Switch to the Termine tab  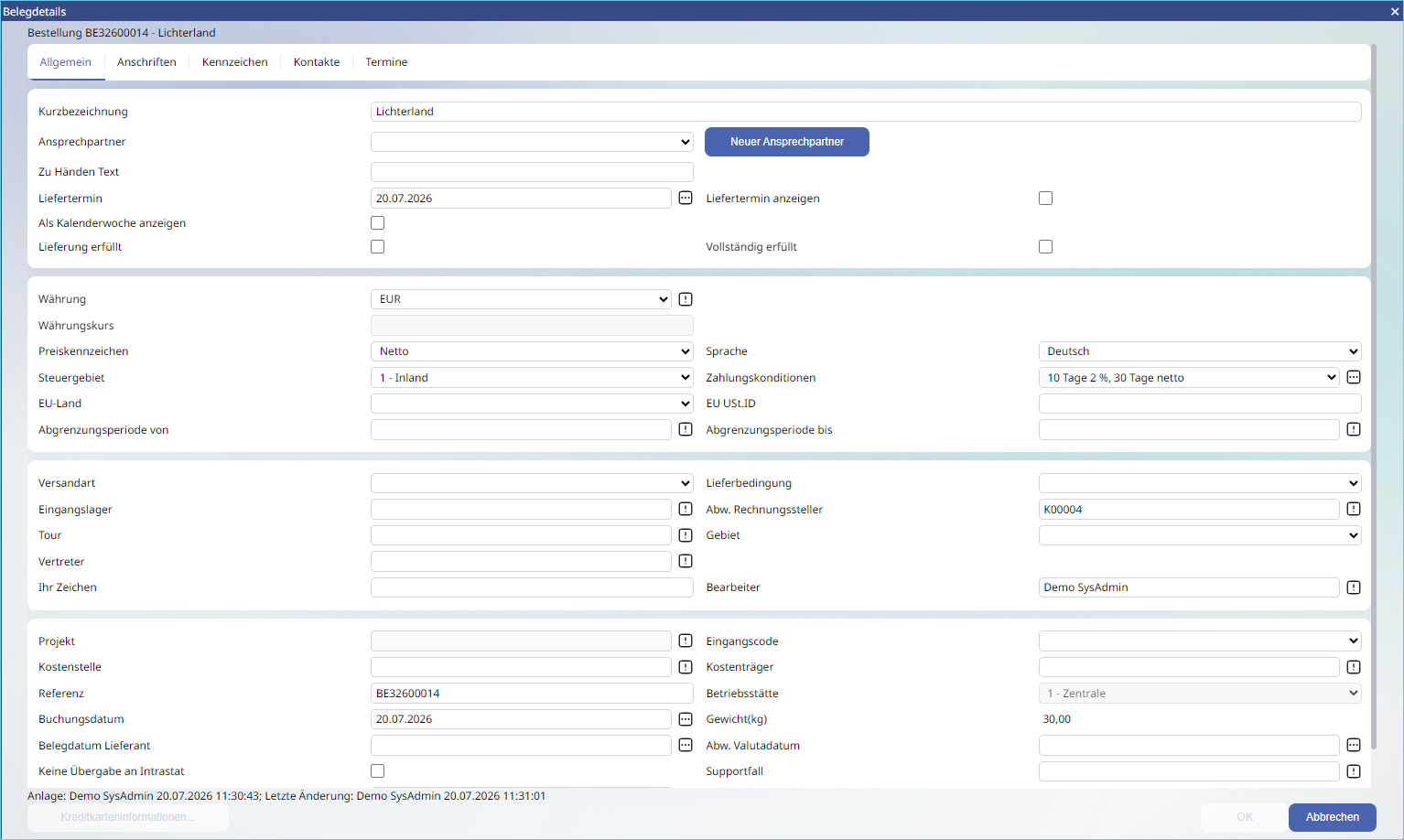386,62
